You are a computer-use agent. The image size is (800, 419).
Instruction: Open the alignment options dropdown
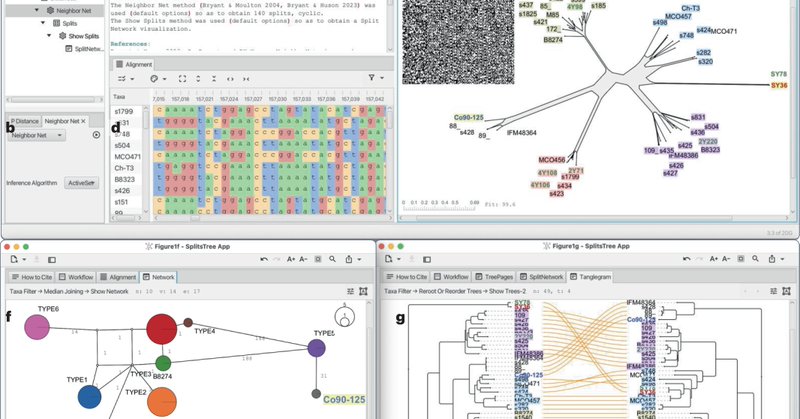[126, 79]
